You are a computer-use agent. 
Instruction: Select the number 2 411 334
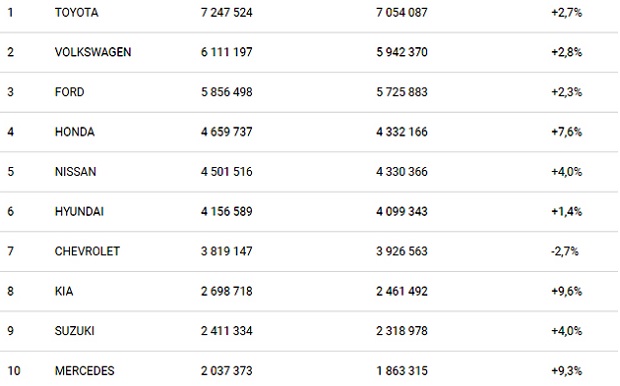pos(227,331)
